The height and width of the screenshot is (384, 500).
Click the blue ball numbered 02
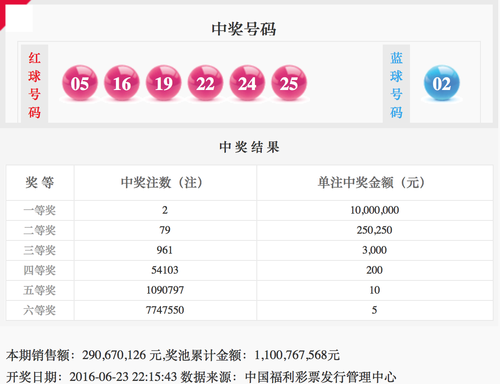(x=442, y=83)
